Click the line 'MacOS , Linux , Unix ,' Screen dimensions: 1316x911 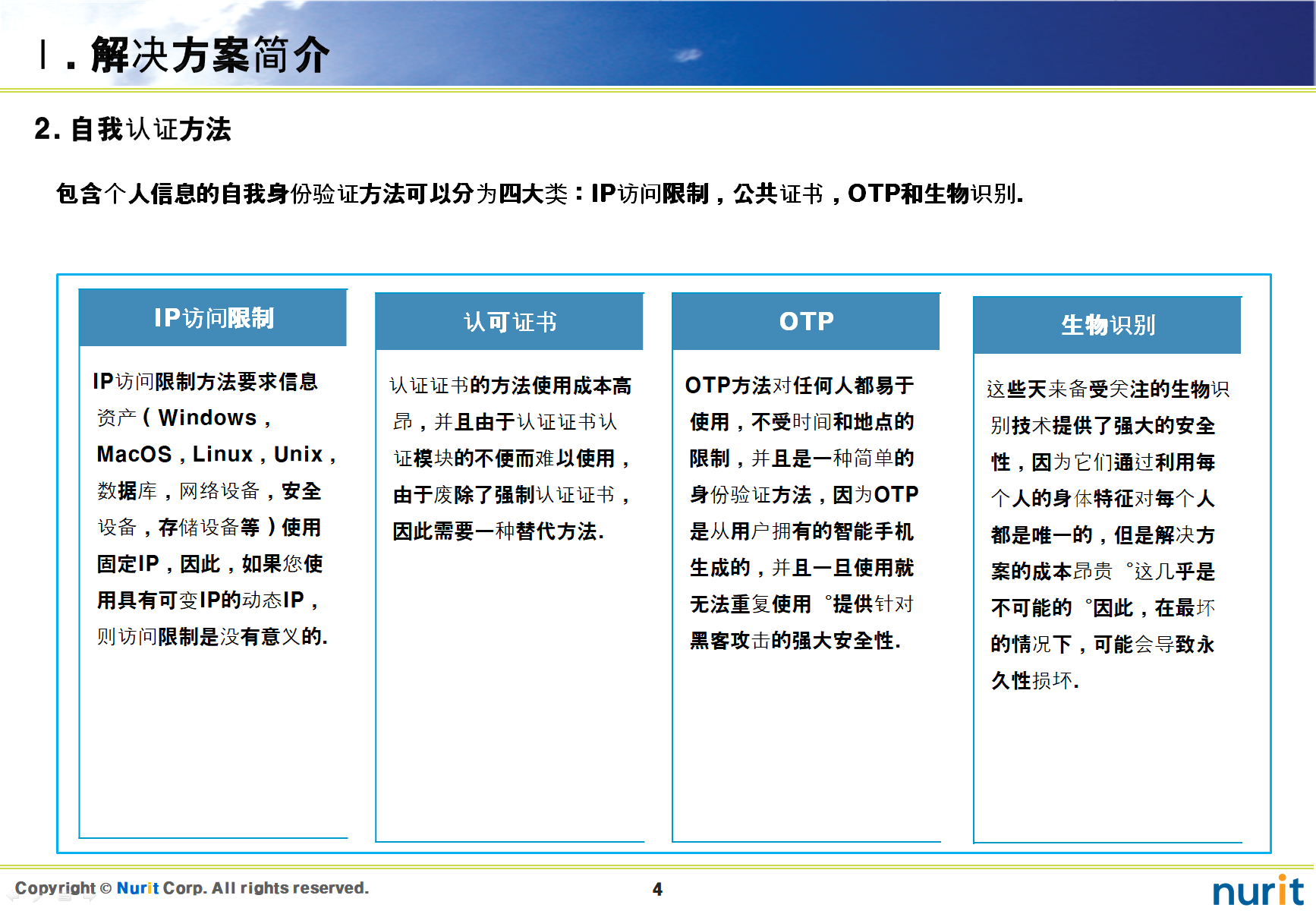click(x=216, y=454)
